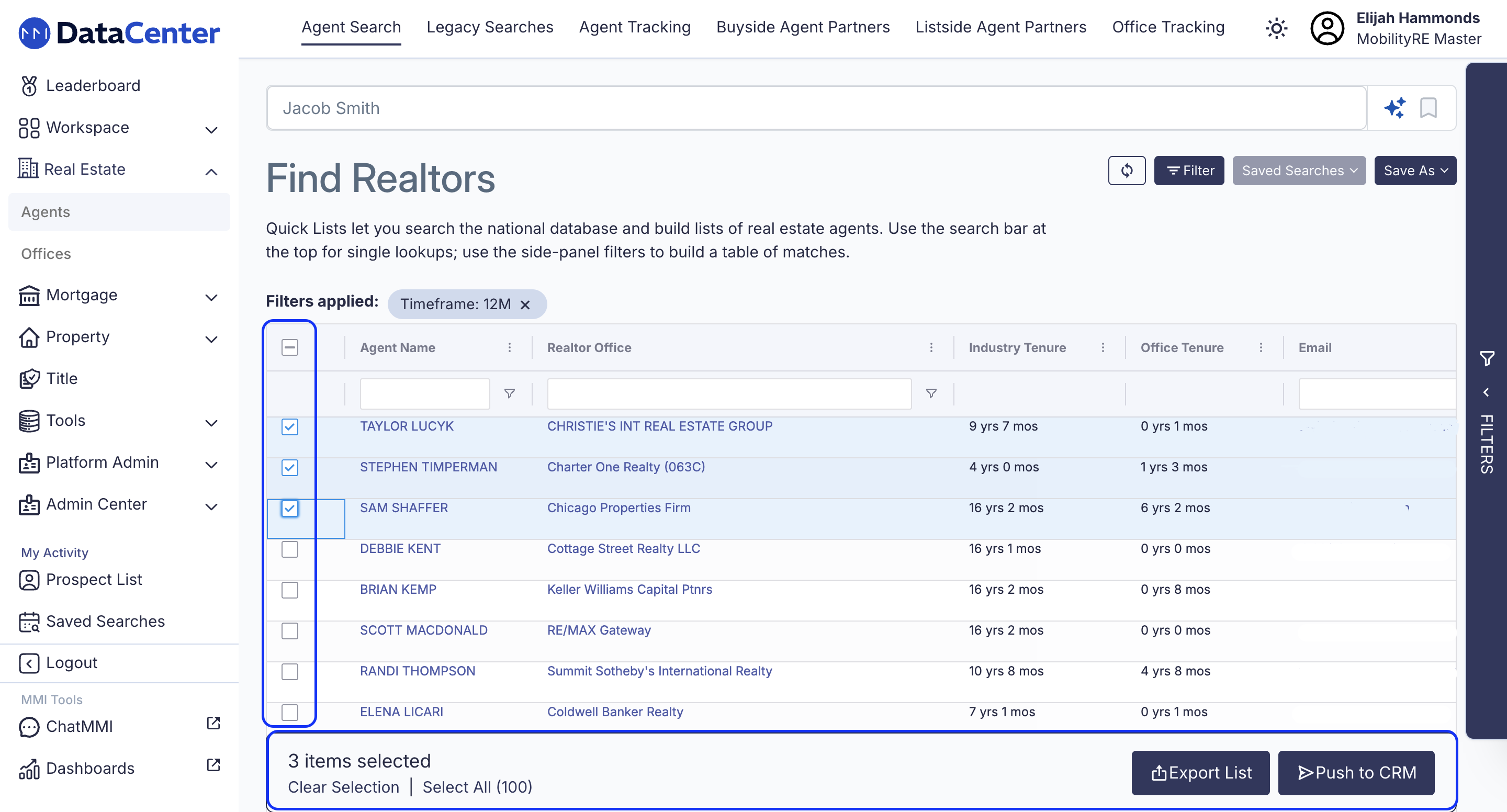
Task: Check the DEBBIE KENT row checkbox
Action: click(289, 549)
